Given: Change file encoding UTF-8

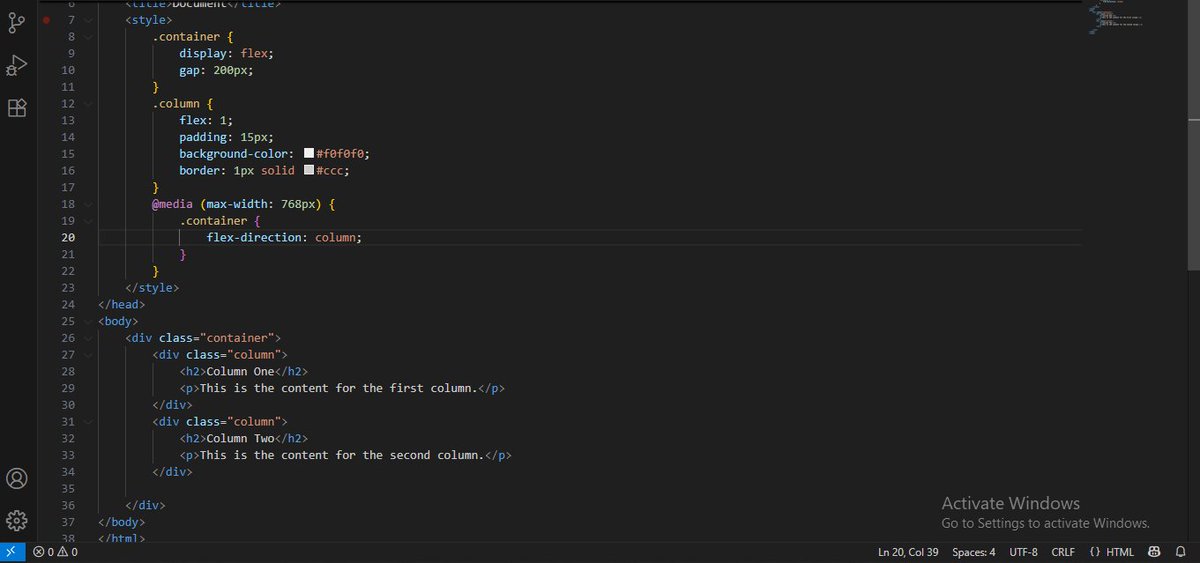Looking at the screenshot, I should (1024, 552).
